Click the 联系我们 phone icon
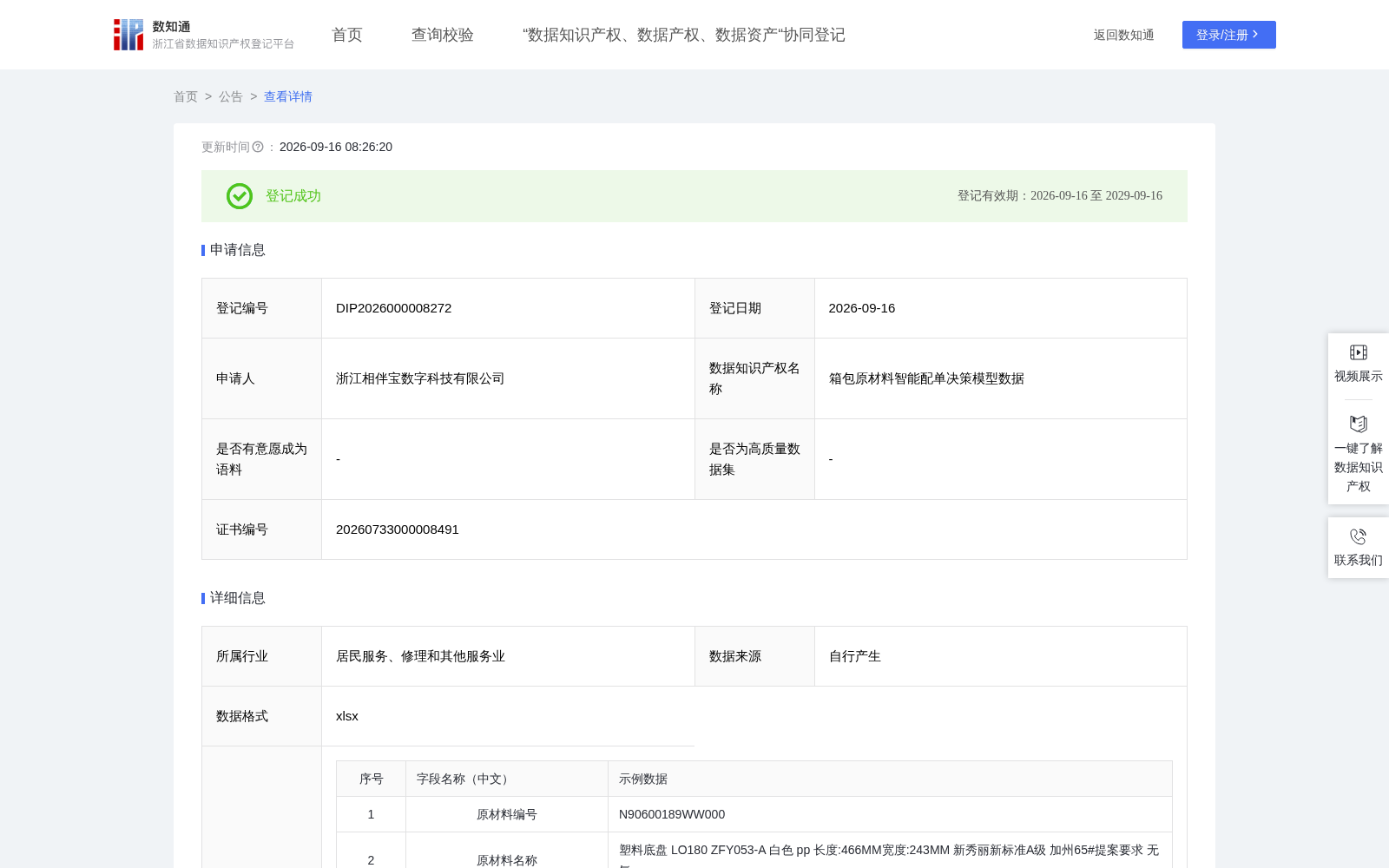The image size is (1389, 868). coord(1359,536)
